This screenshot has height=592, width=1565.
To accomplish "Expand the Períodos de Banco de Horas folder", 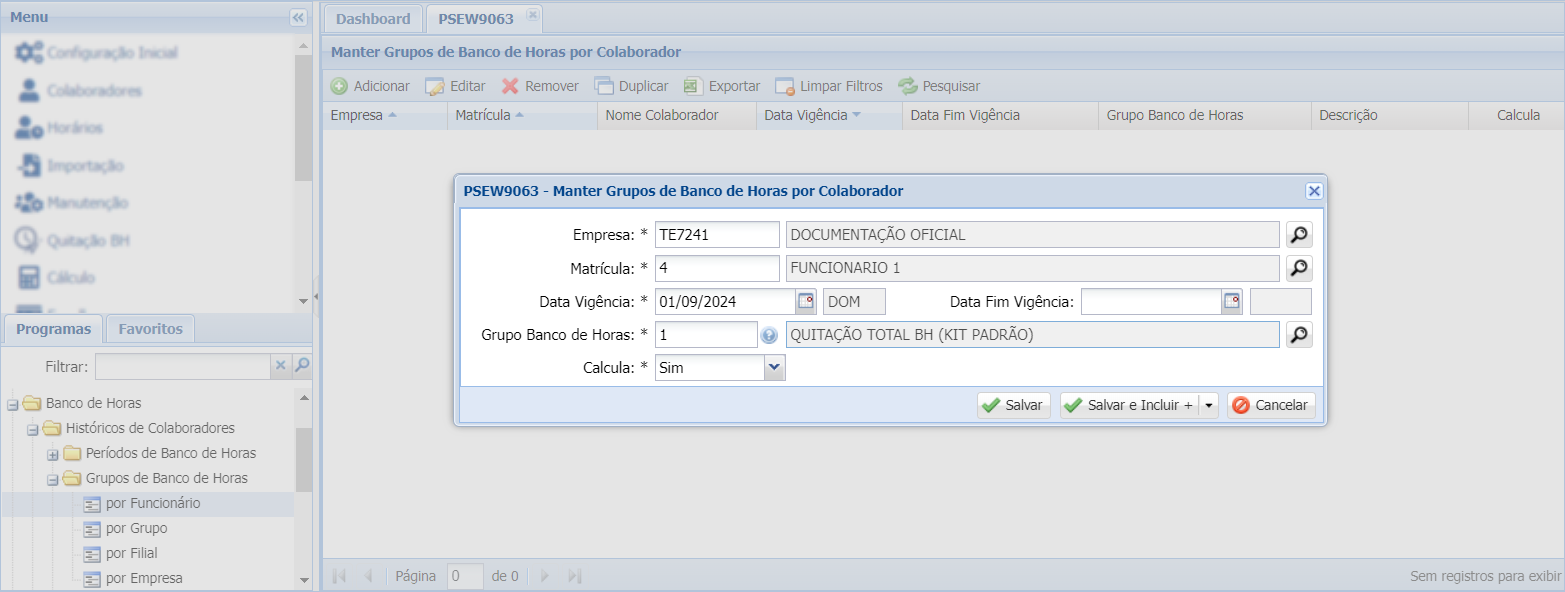I will pyautogui.click(x=53, y=454).
